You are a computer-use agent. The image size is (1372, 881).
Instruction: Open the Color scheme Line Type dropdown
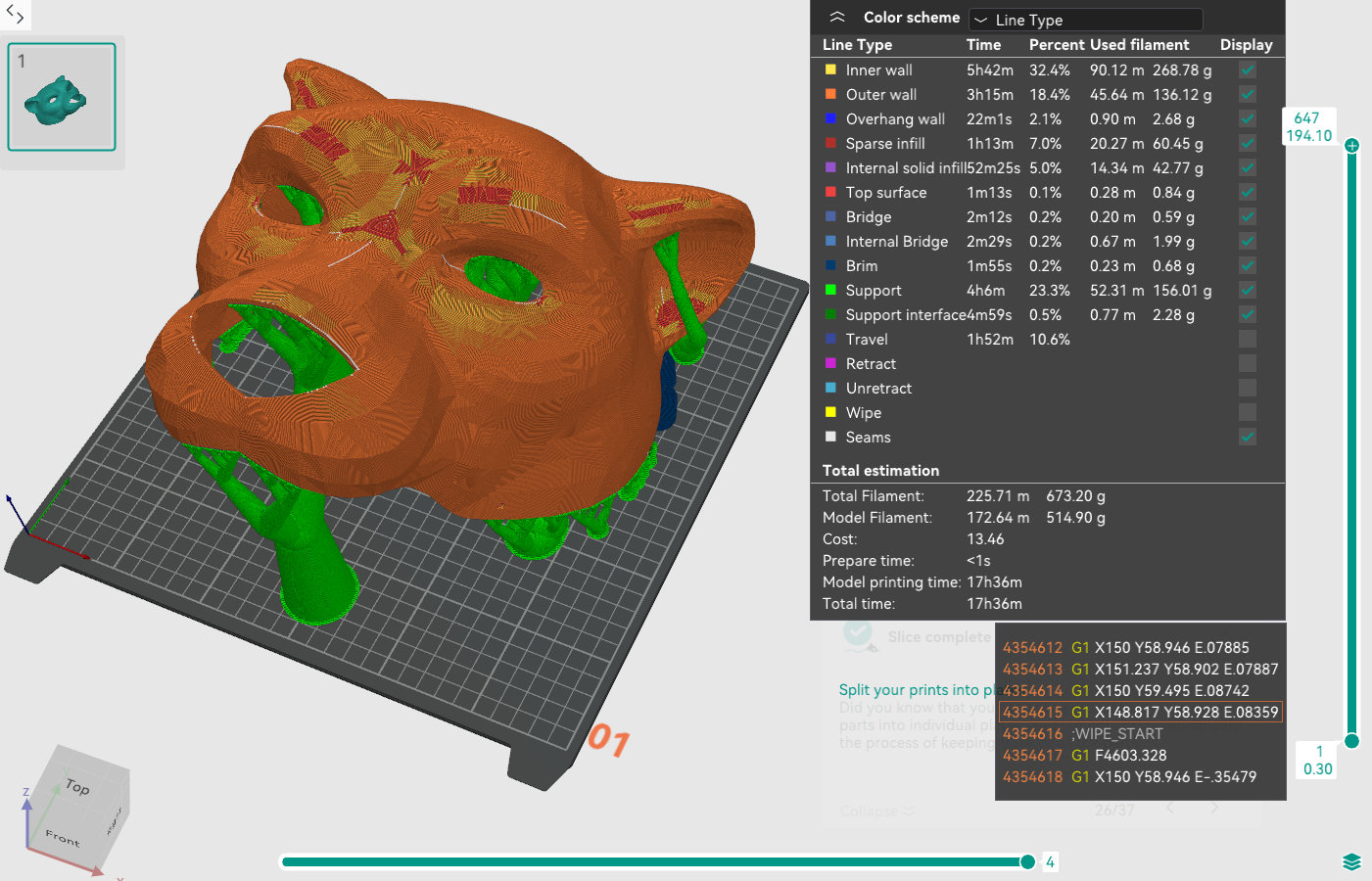(1085, 20)
